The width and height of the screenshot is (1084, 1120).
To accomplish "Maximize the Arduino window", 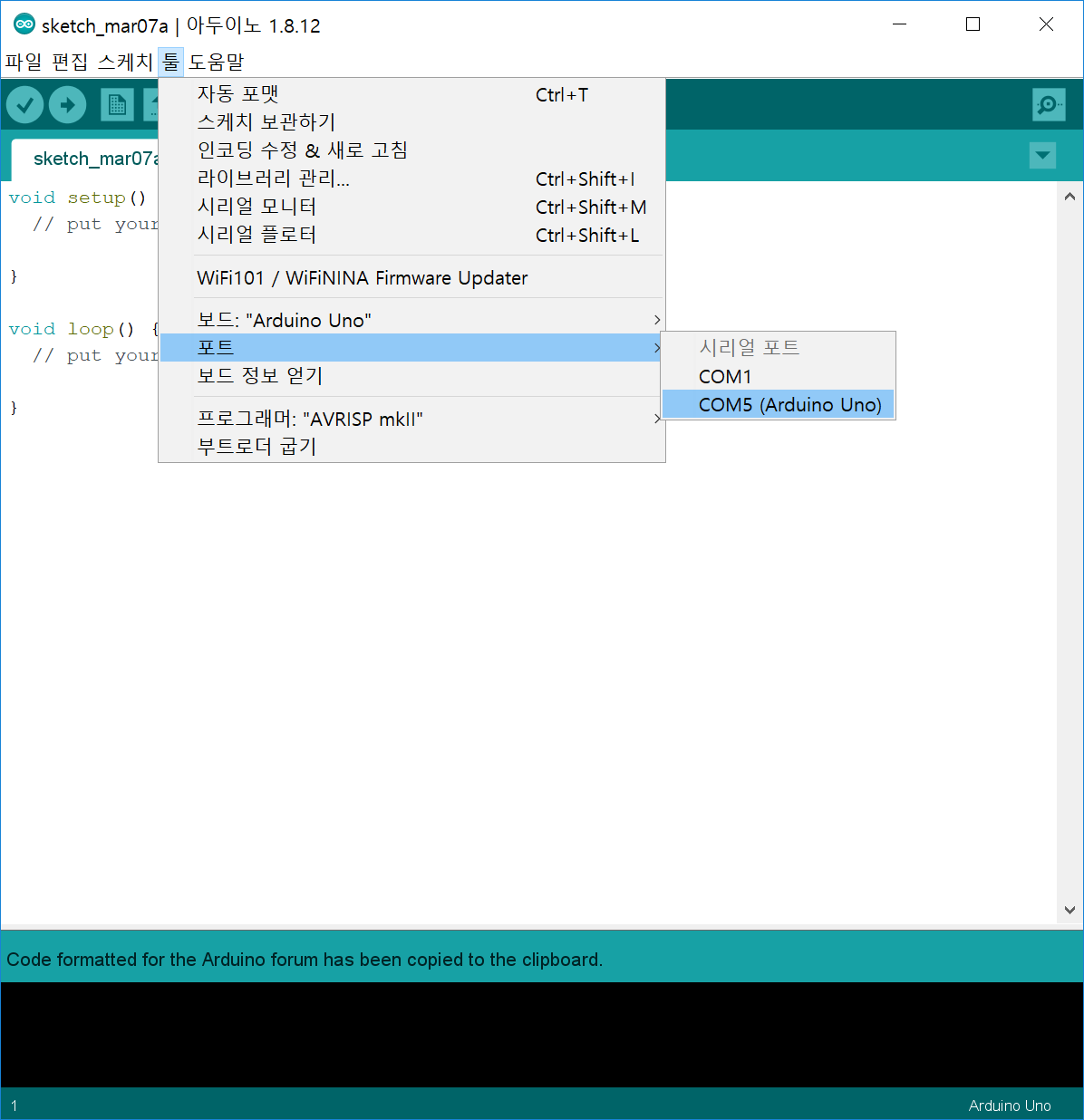I will 973,24.
